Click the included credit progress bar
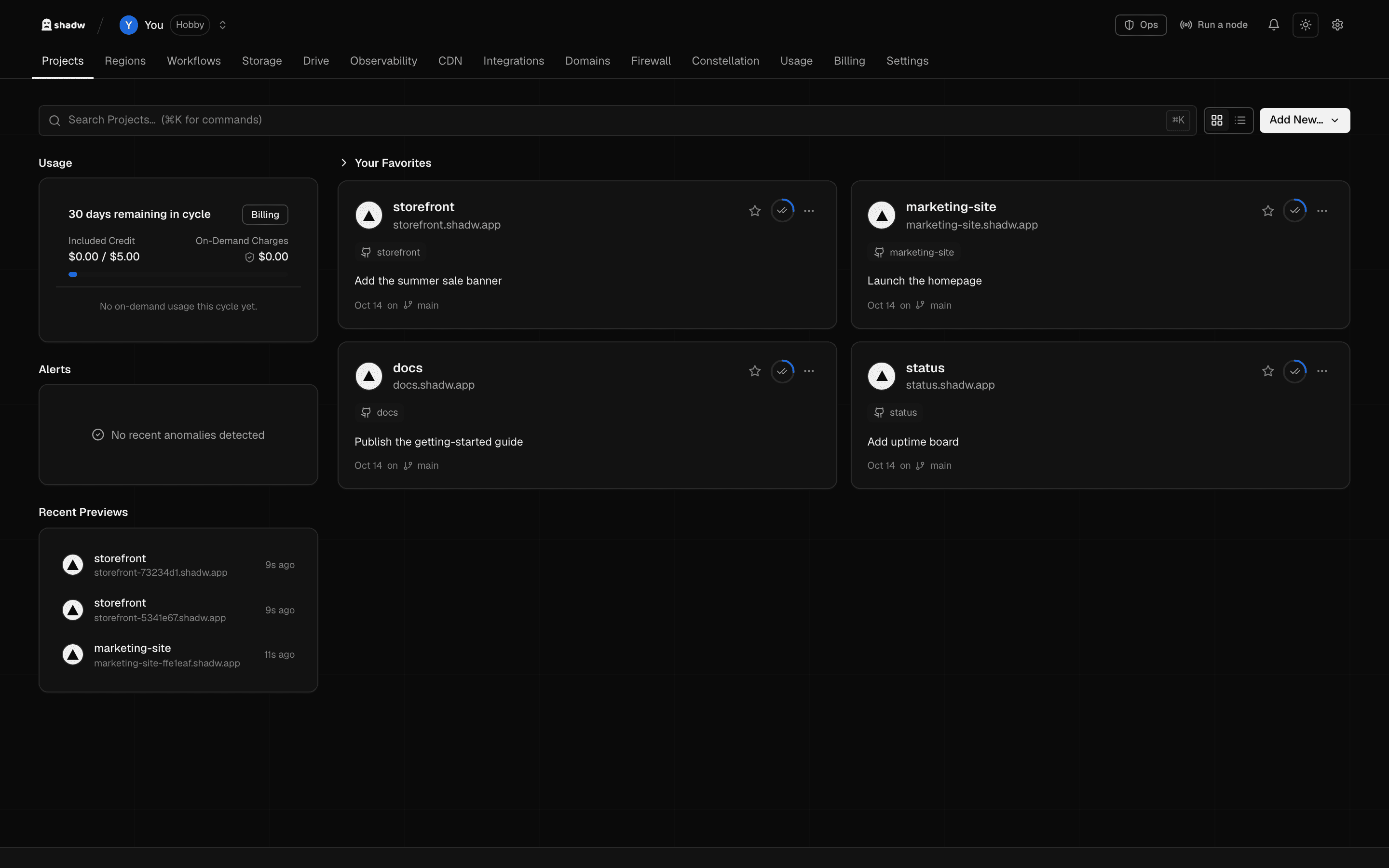This screenshot has width=1389, height=868. [178, 274]
